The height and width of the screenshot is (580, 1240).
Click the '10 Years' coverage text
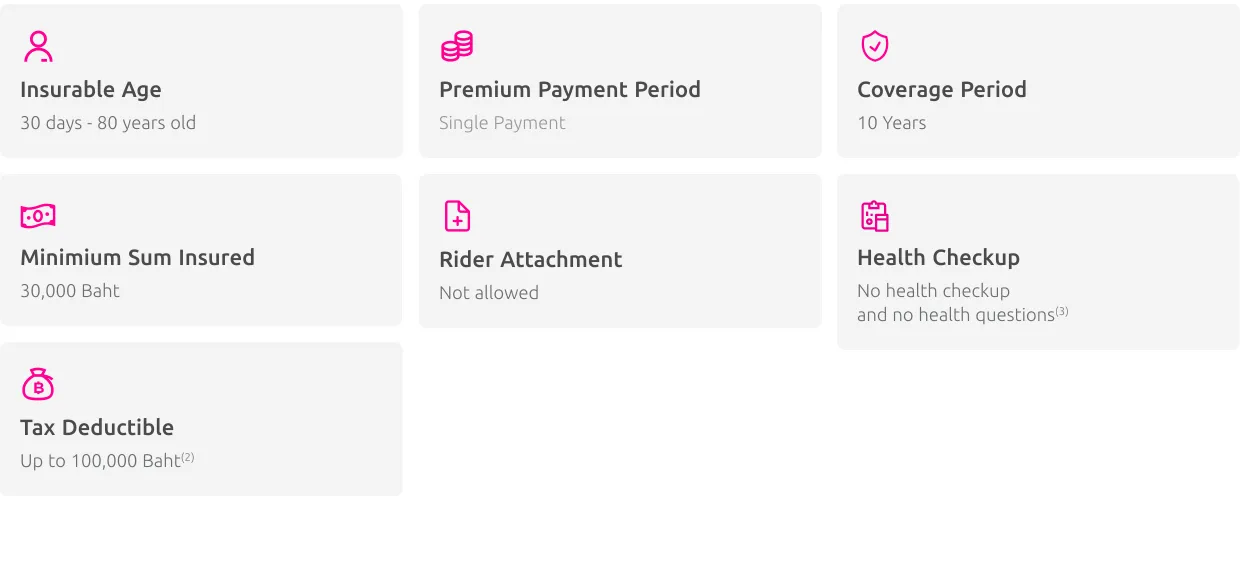(x=892, y=123)
